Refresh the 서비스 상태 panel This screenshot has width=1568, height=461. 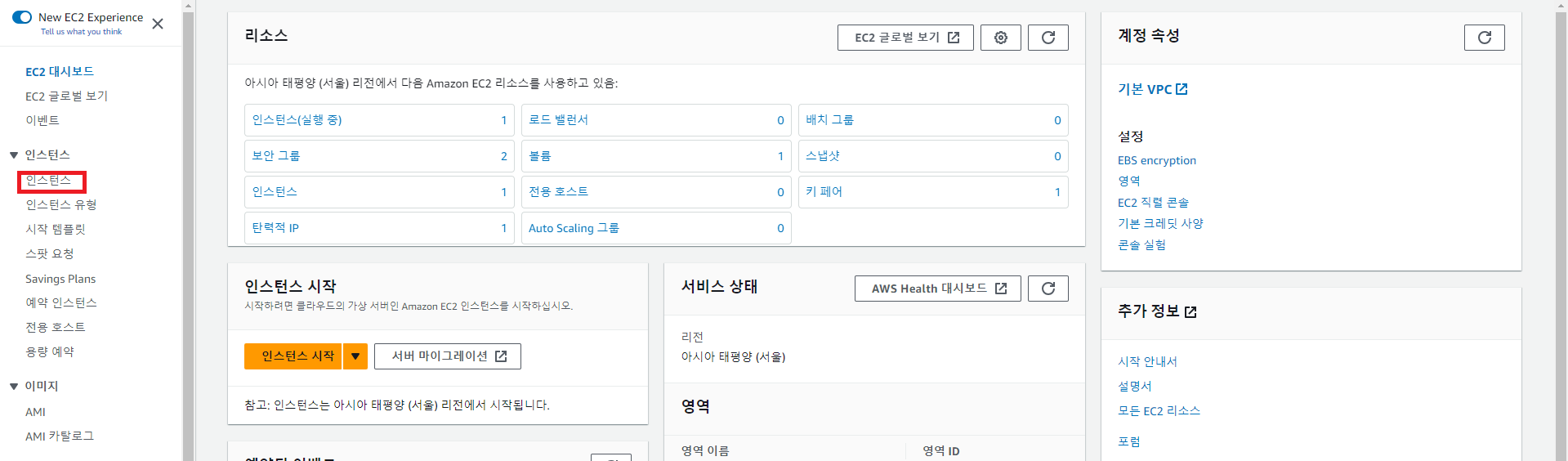tap(1048, 289)
